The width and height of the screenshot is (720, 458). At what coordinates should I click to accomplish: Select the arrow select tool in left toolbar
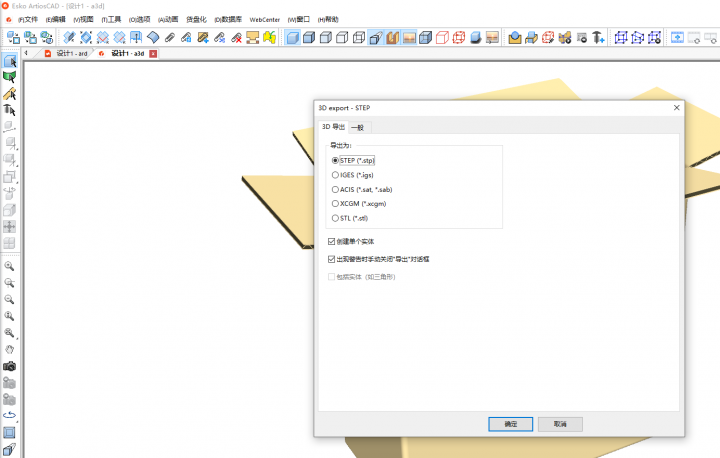tap(9, 61)
